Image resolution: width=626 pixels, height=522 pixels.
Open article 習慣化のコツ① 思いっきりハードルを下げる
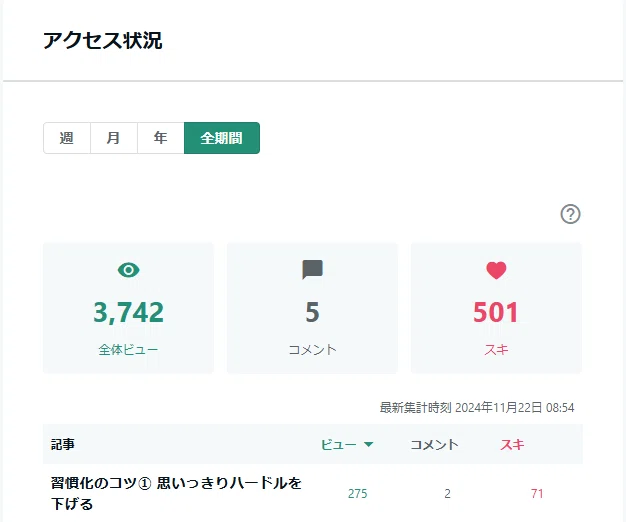coord(176,493)
